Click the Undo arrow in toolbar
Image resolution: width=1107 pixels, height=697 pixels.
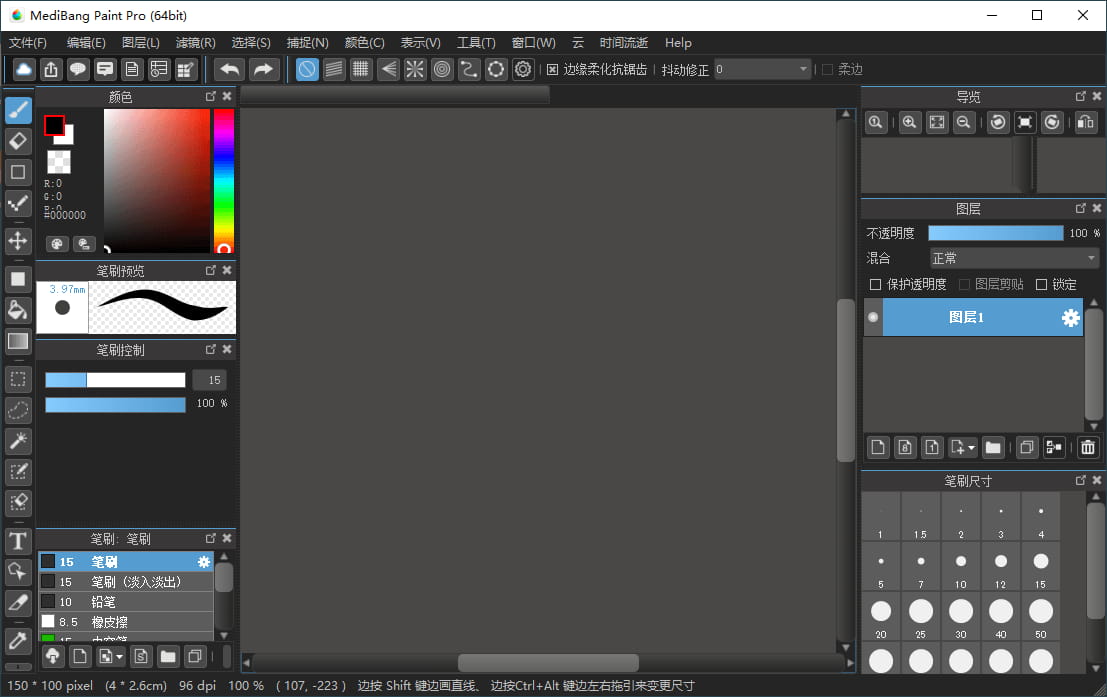click(x=230, y=69)
